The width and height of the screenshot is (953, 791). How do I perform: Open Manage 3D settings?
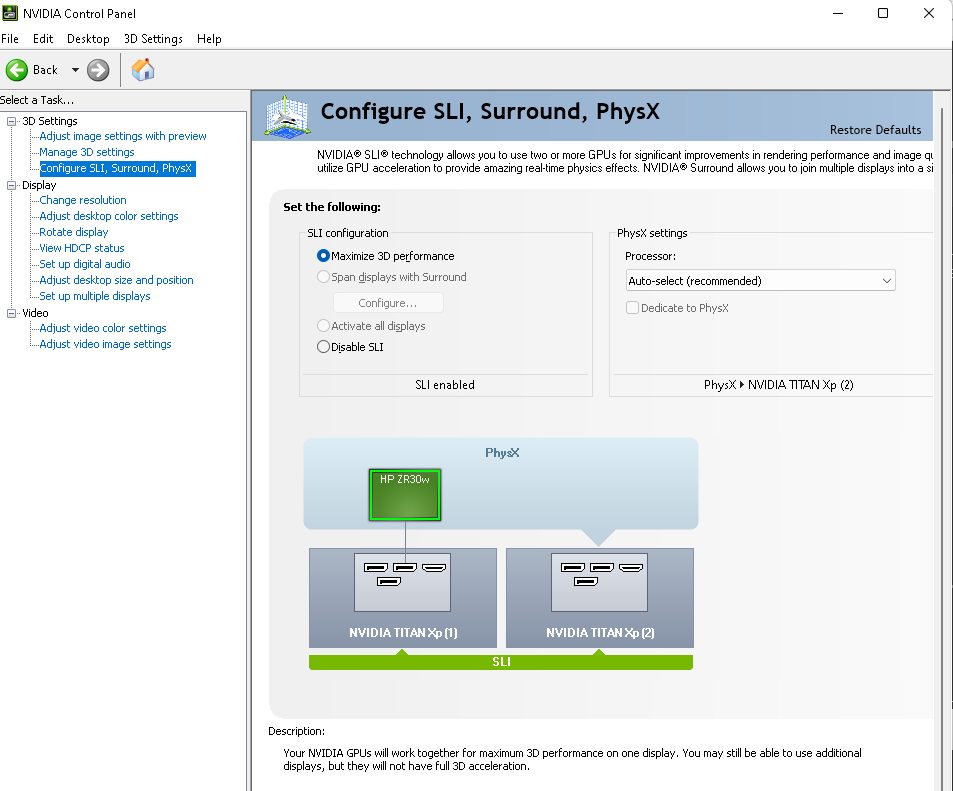pos(87,152)
